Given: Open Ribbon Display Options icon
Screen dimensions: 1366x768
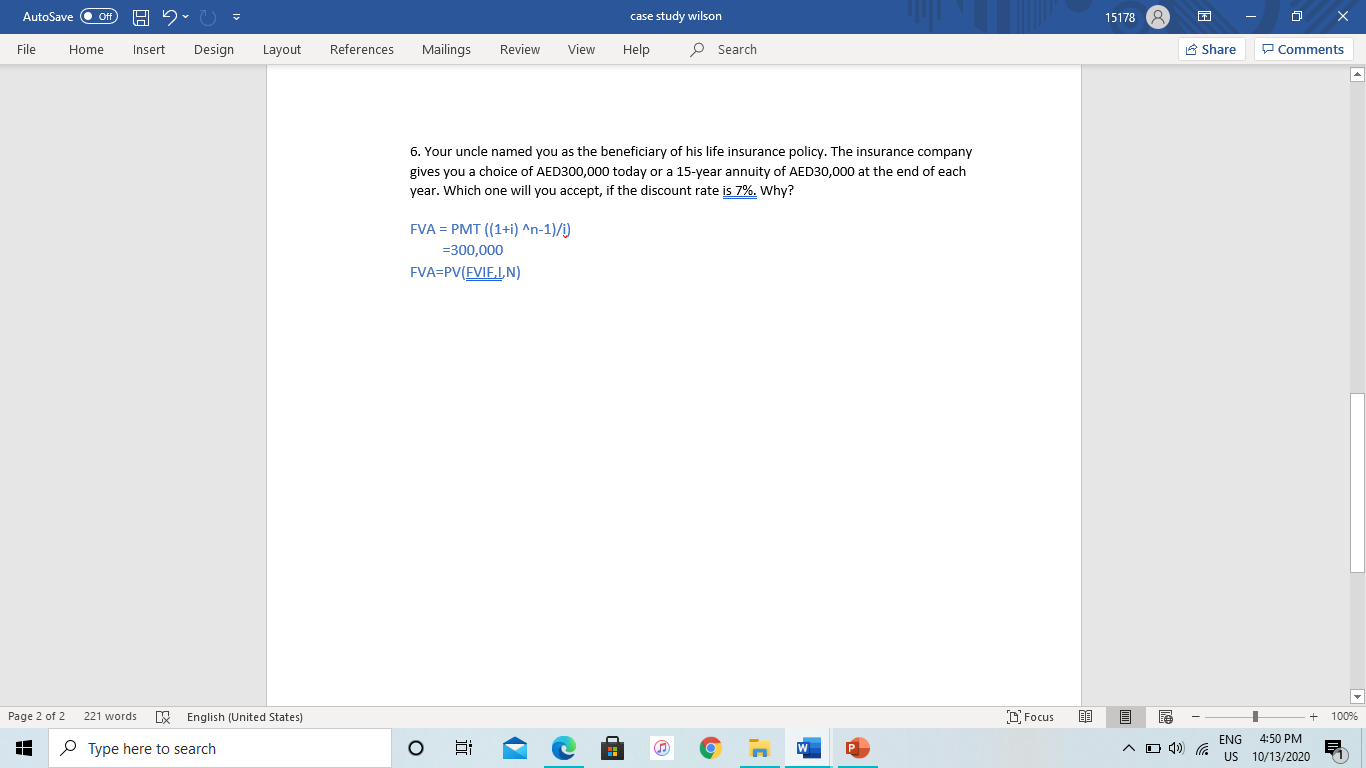Looking at the screenshot, I should pos(1205,16).
